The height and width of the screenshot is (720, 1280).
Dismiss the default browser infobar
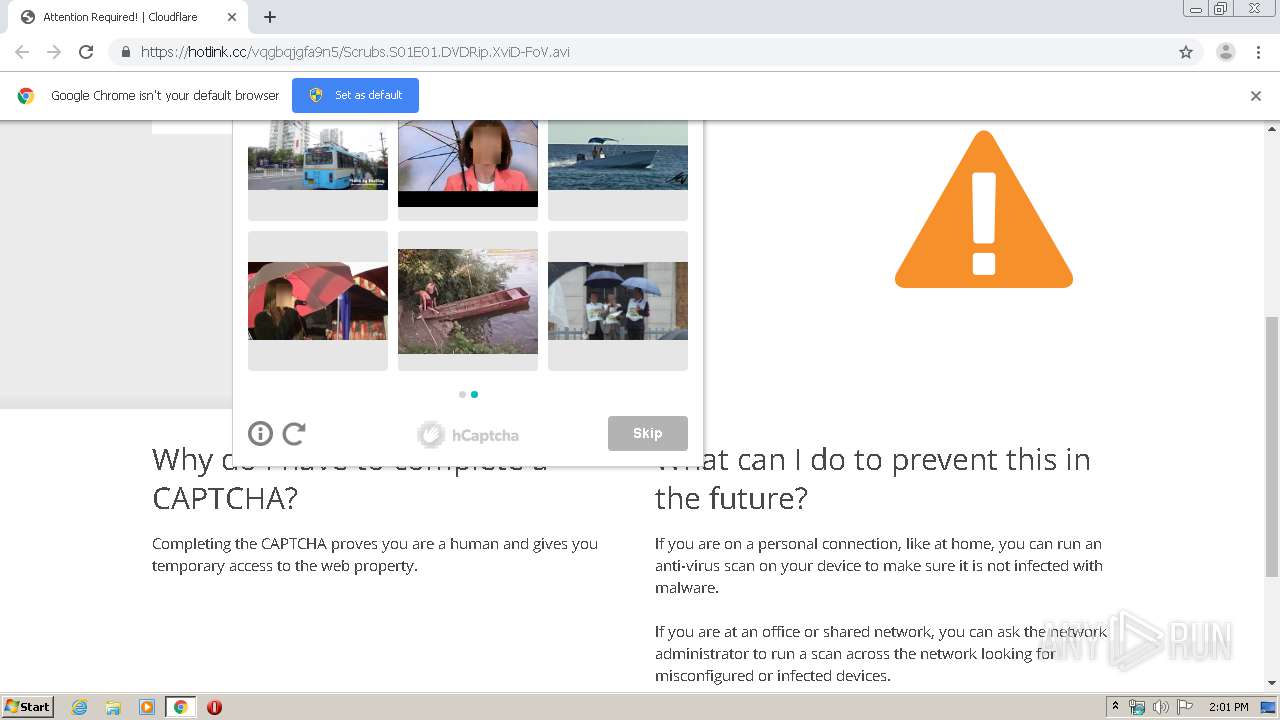1256,96
